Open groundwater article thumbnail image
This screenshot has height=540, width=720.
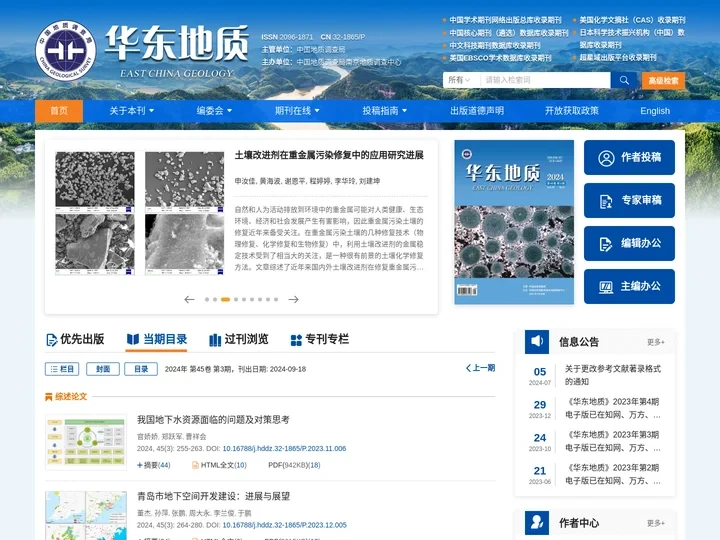pyautogui.click(x=86, y=442)
